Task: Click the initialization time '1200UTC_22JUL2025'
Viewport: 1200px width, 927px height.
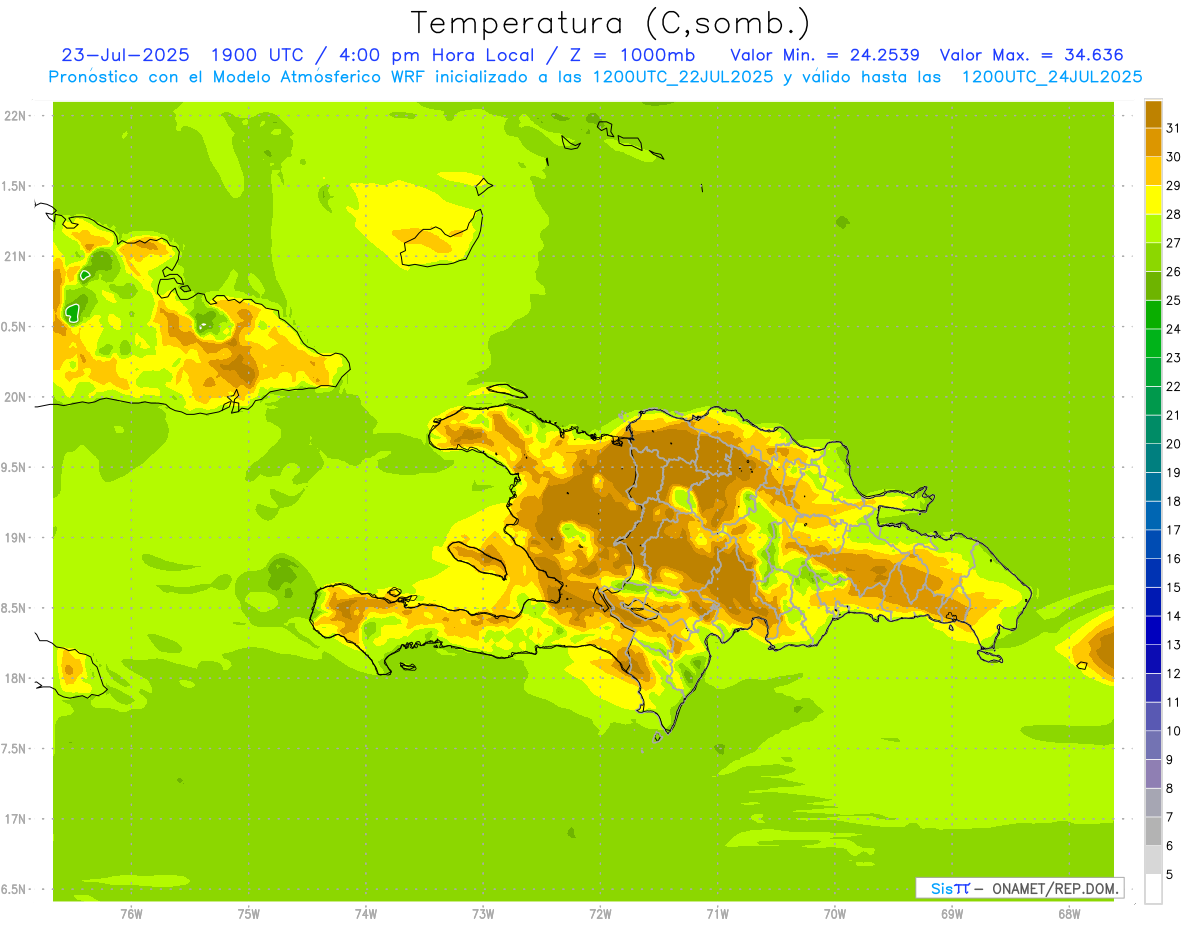Action: [x=683, y=77]
